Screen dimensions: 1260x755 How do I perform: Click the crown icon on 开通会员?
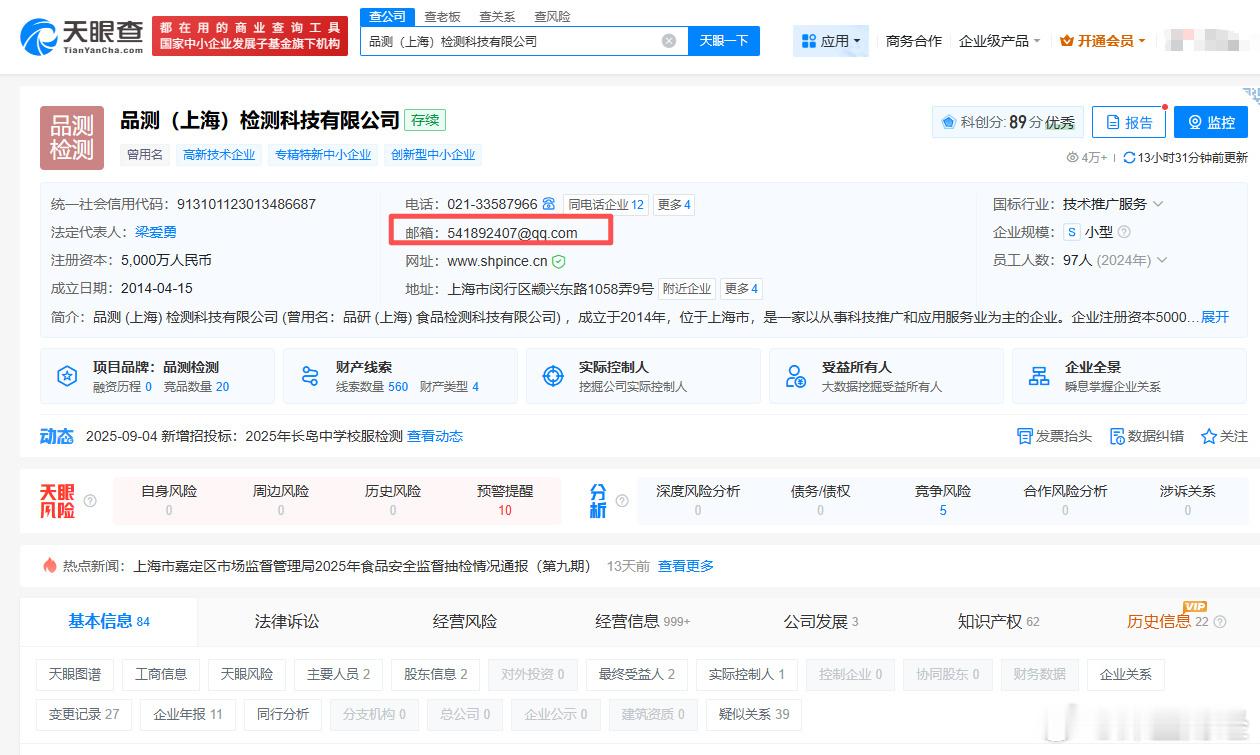pyautogui.click(x=1066, y=41)
